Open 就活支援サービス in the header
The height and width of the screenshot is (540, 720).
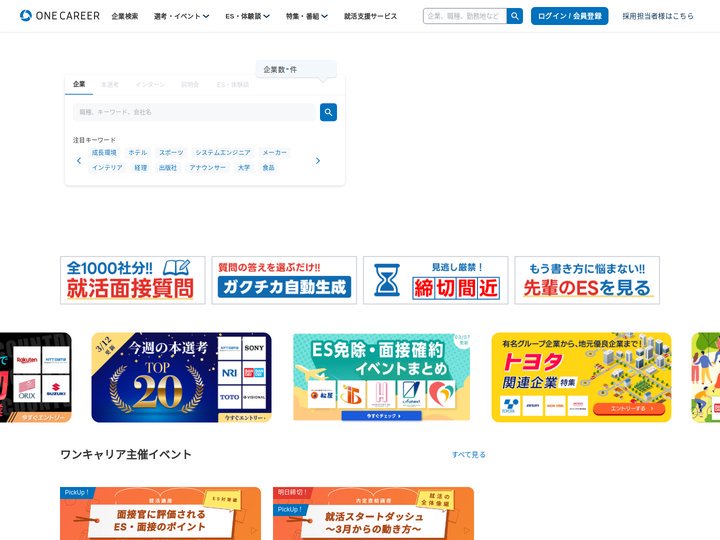(370, 16)
